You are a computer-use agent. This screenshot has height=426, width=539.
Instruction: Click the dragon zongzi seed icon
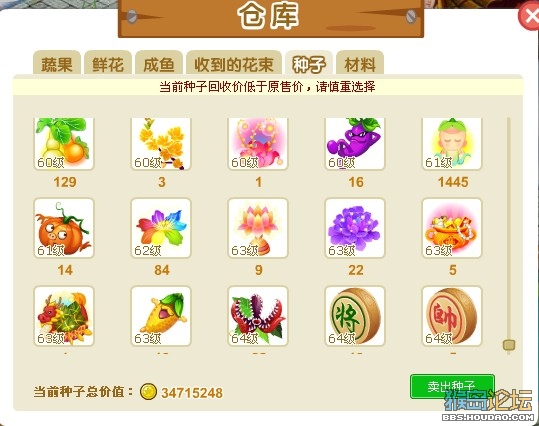pos(64,316)
